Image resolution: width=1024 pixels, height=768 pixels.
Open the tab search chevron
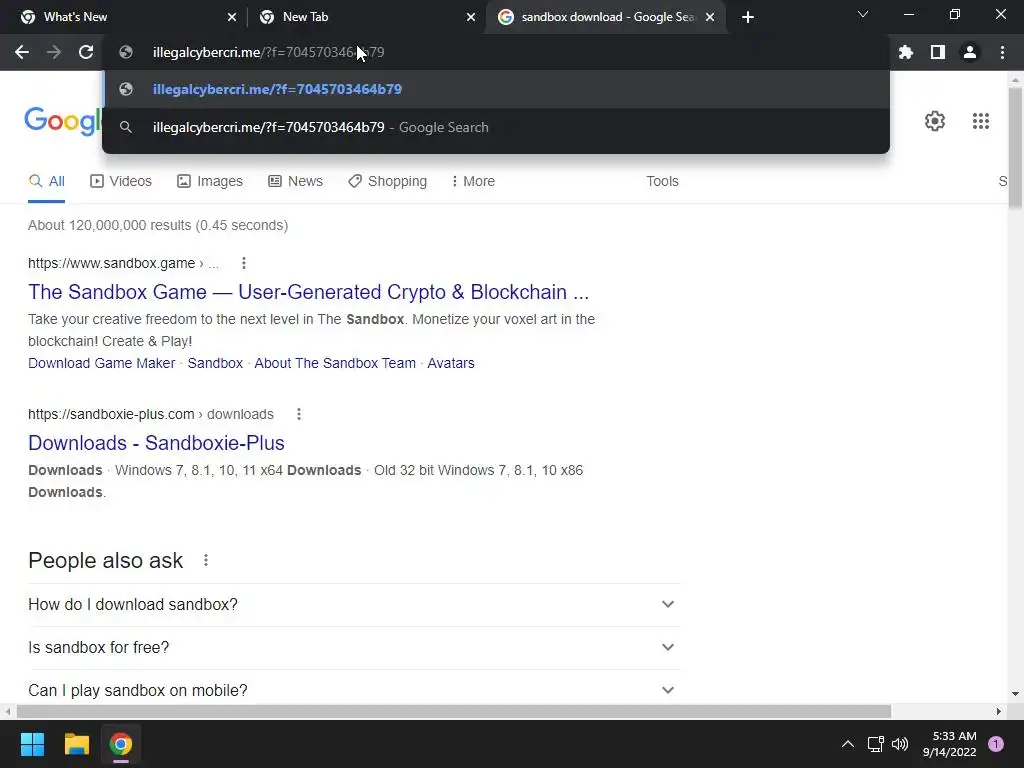click(x=863, y=14)
